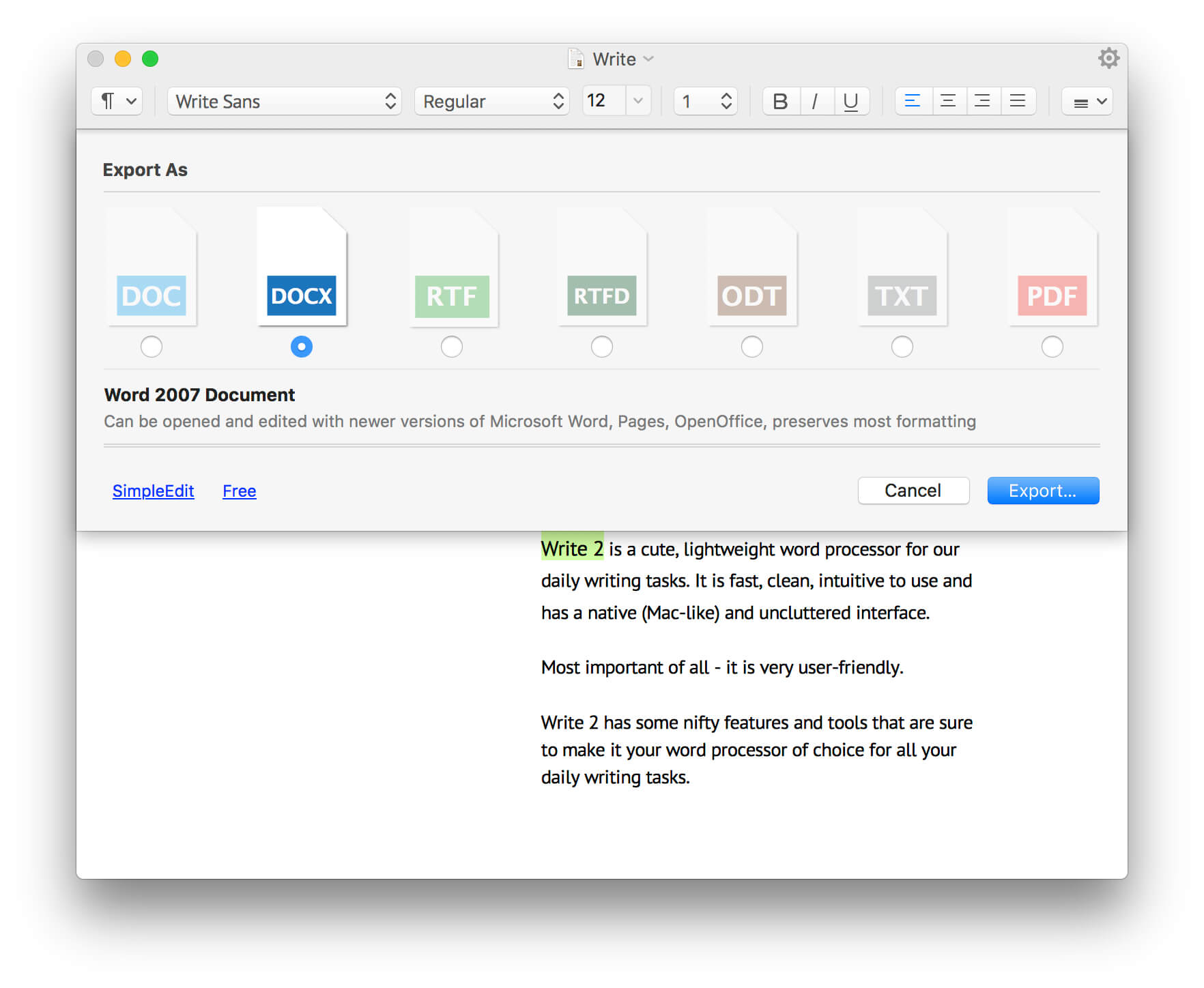The height and width of the screenshot is (988, 1204).
Task: Justify the text alignment
Action: [1018, 101]
